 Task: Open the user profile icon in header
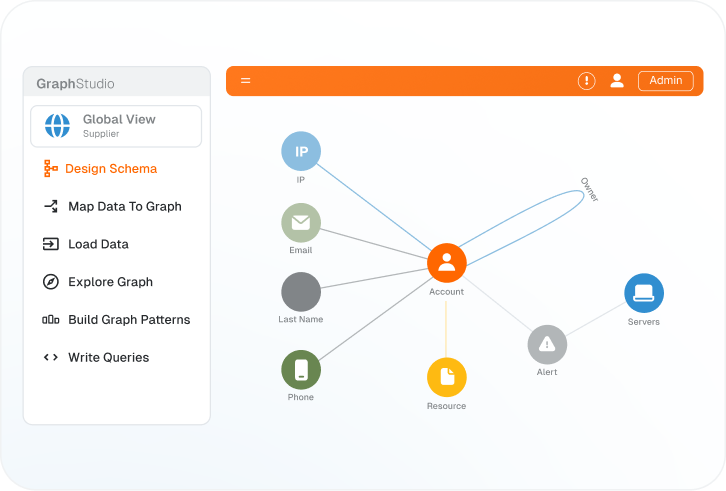(x=617, y=81)
